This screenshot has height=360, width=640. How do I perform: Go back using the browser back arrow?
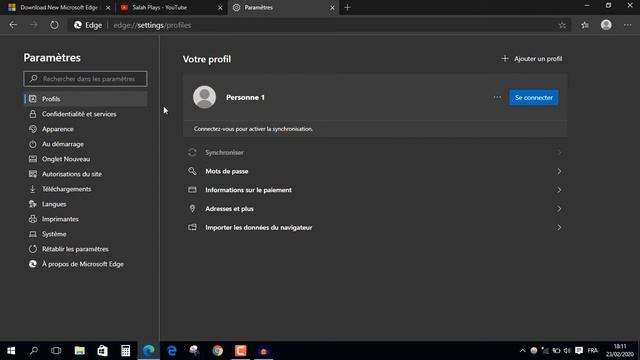click(x=13, y=25)
